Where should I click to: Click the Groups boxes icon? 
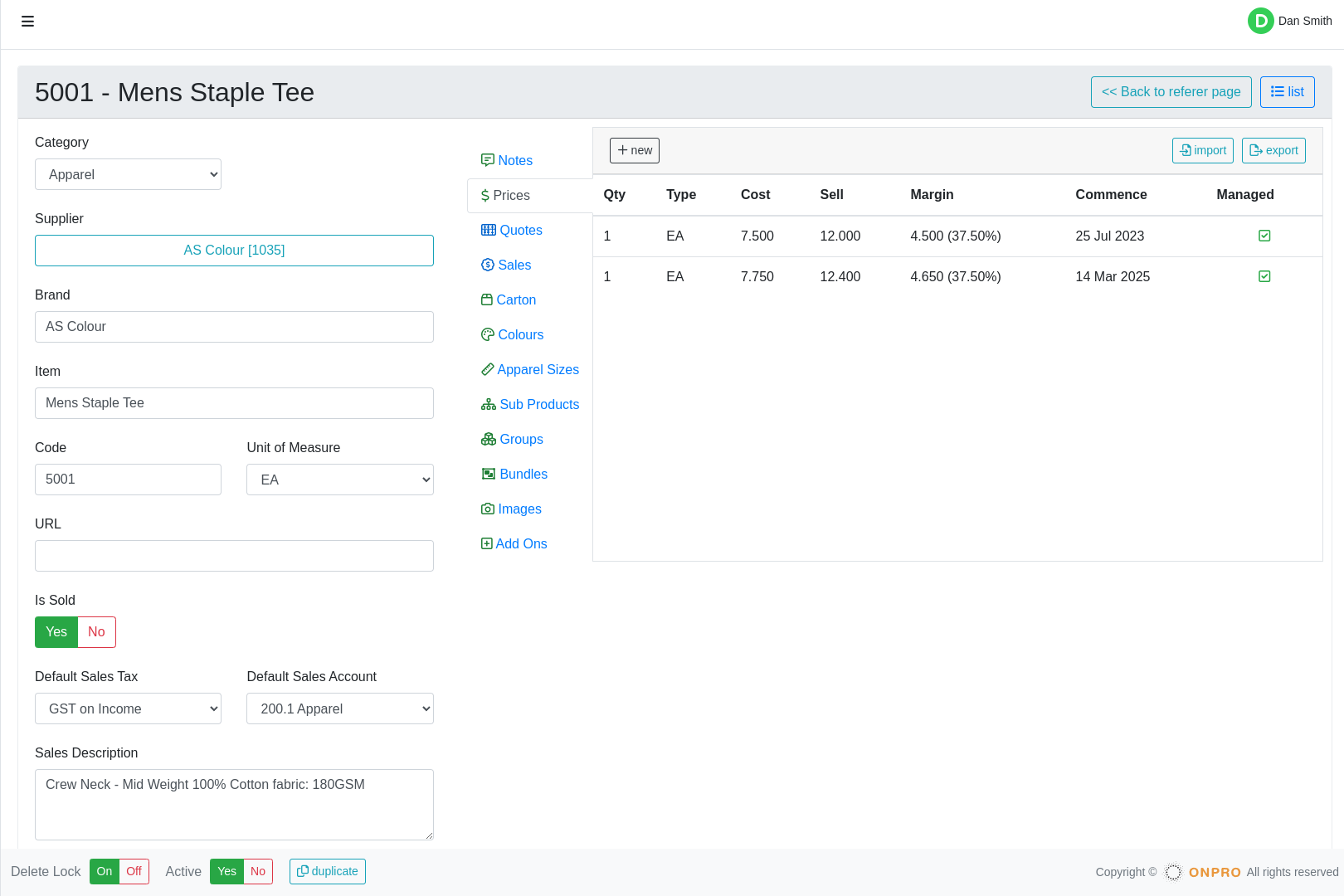coord(489,439)
